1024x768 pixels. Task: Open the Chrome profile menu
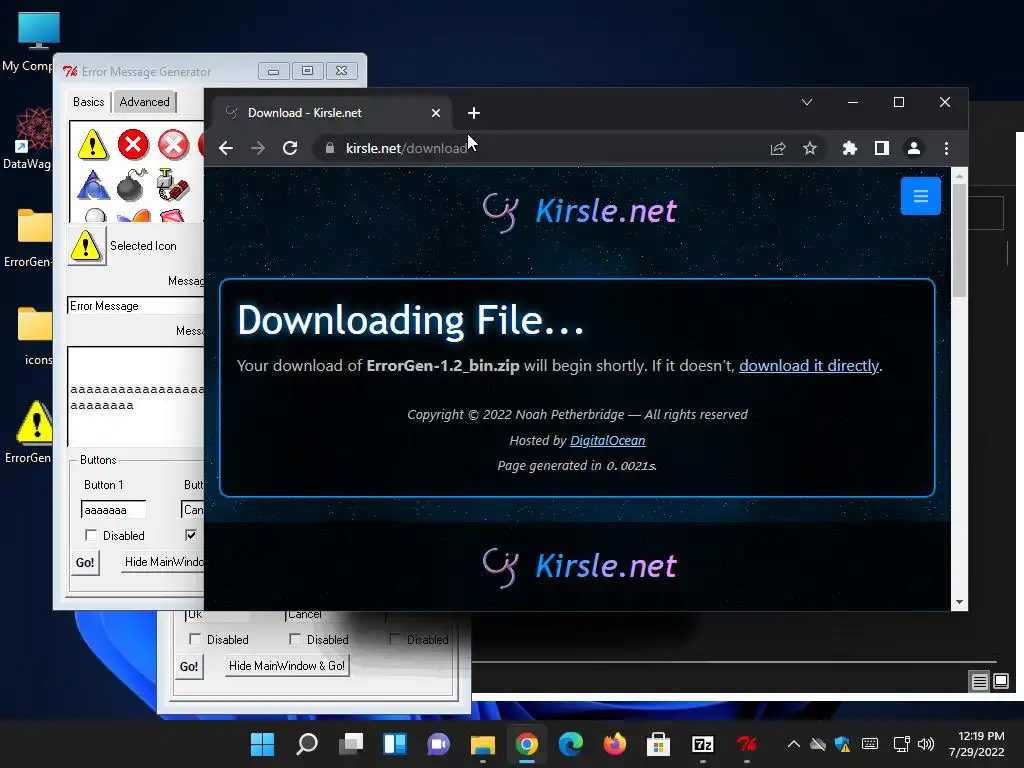(914, 148)
